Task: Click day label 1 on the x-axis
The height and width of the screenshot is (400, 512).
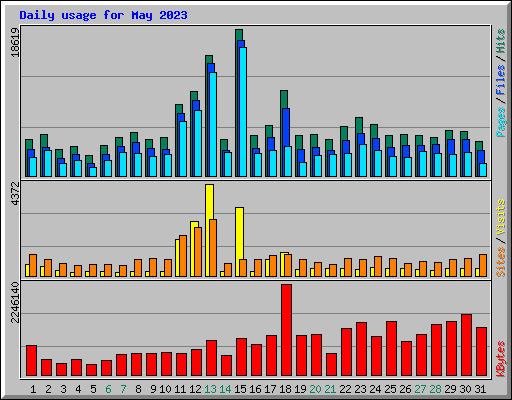Action: click(33, 389)
